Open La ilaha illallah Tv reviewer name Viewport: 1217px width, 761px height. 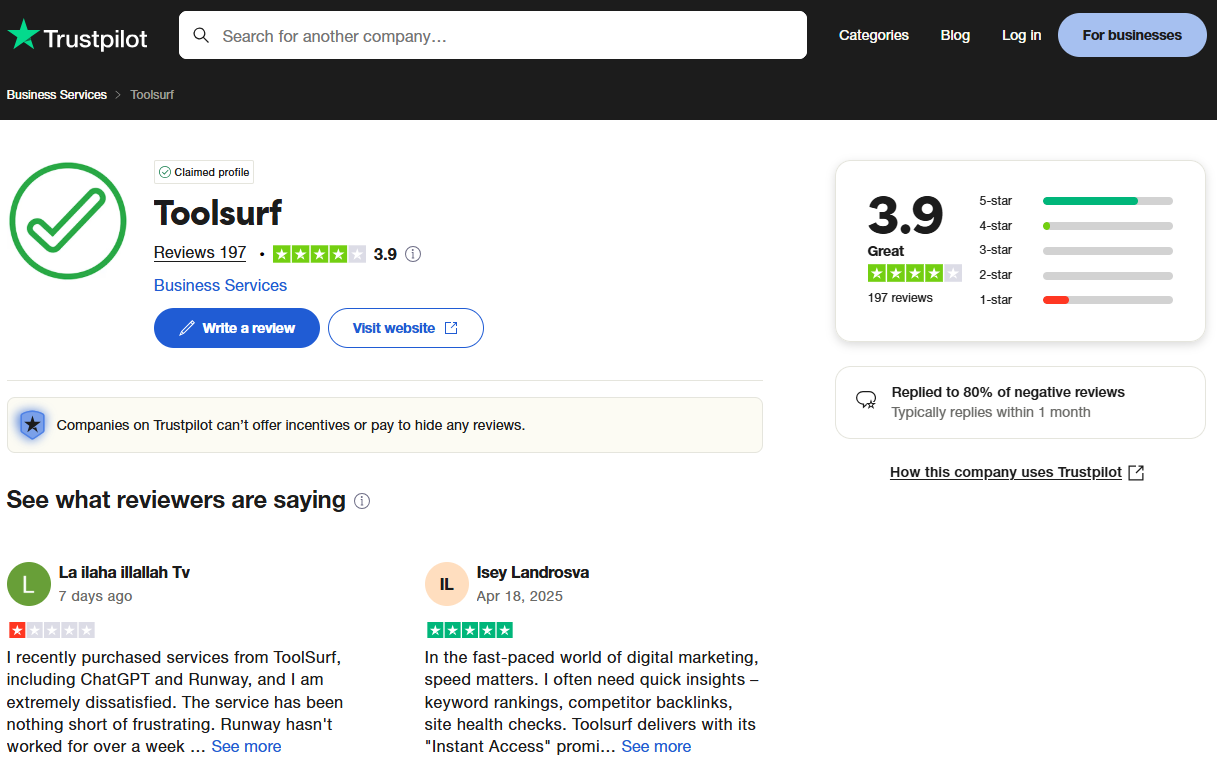pos(124,573)
